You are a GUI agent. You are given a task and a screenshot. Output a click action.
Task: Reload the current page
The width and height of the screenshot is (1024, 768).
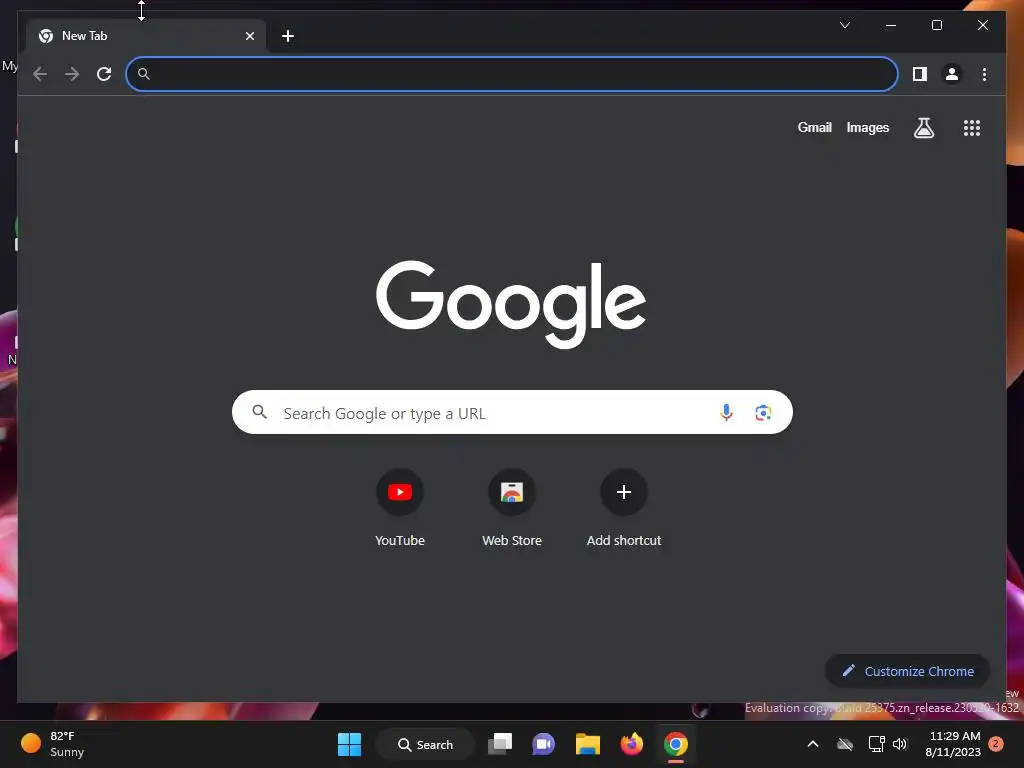(104, 74)
